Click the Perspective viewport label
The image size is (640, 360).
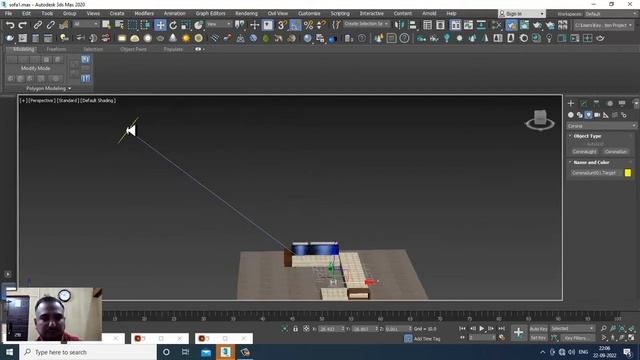pos(42,100)
